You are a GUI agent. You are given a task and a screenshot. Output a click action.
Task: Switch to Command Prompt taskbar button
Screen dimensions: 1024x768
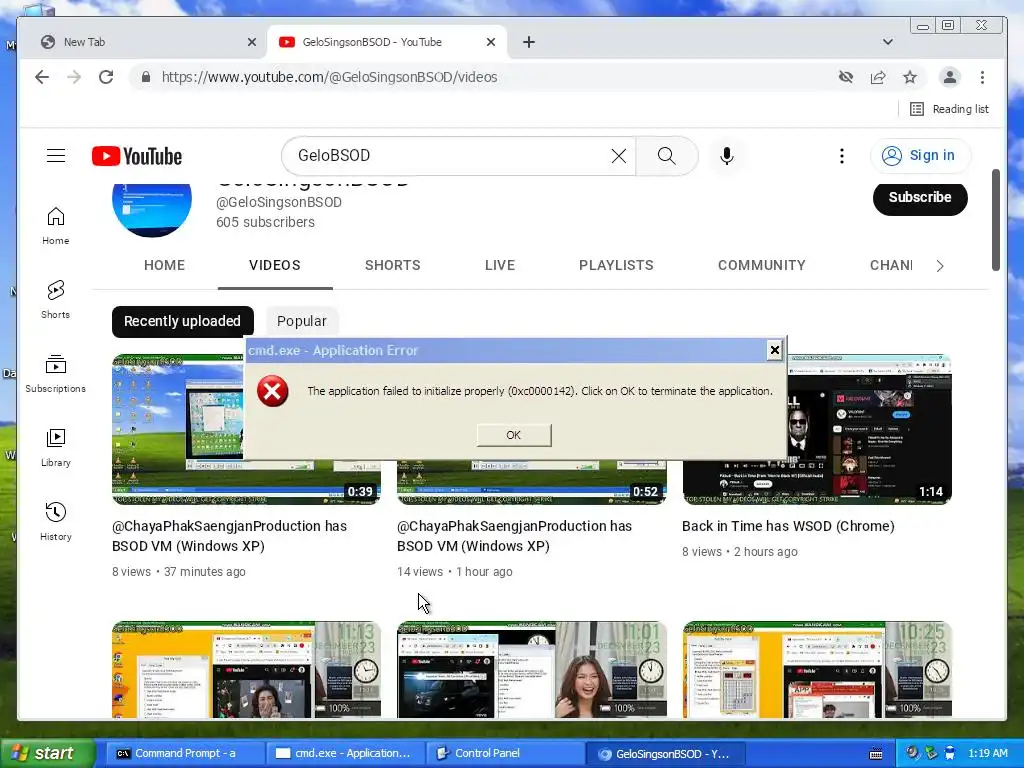coord(184,754)
